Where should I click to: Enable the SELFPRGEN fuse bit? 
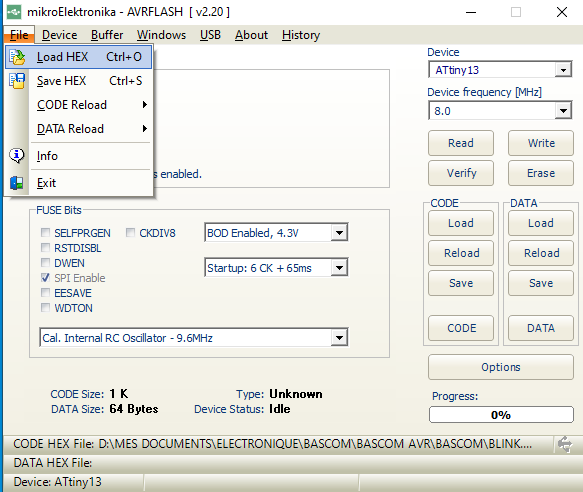point(45,233)
